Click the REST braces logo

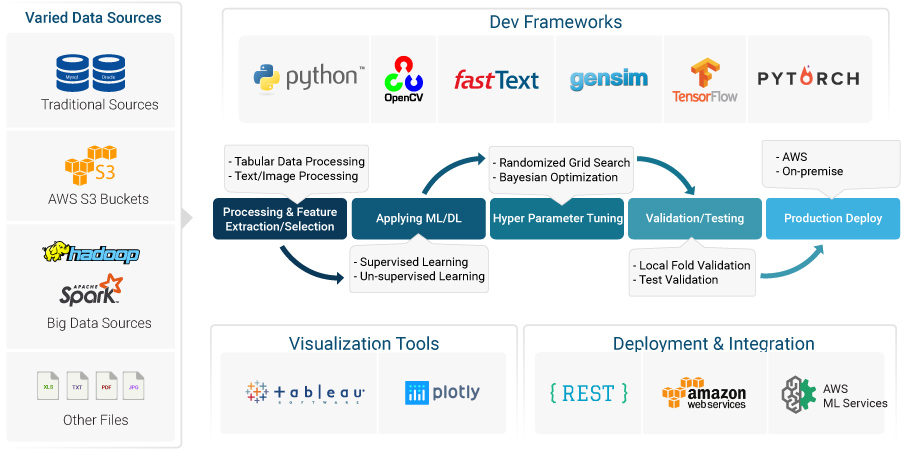coord(587,393)
